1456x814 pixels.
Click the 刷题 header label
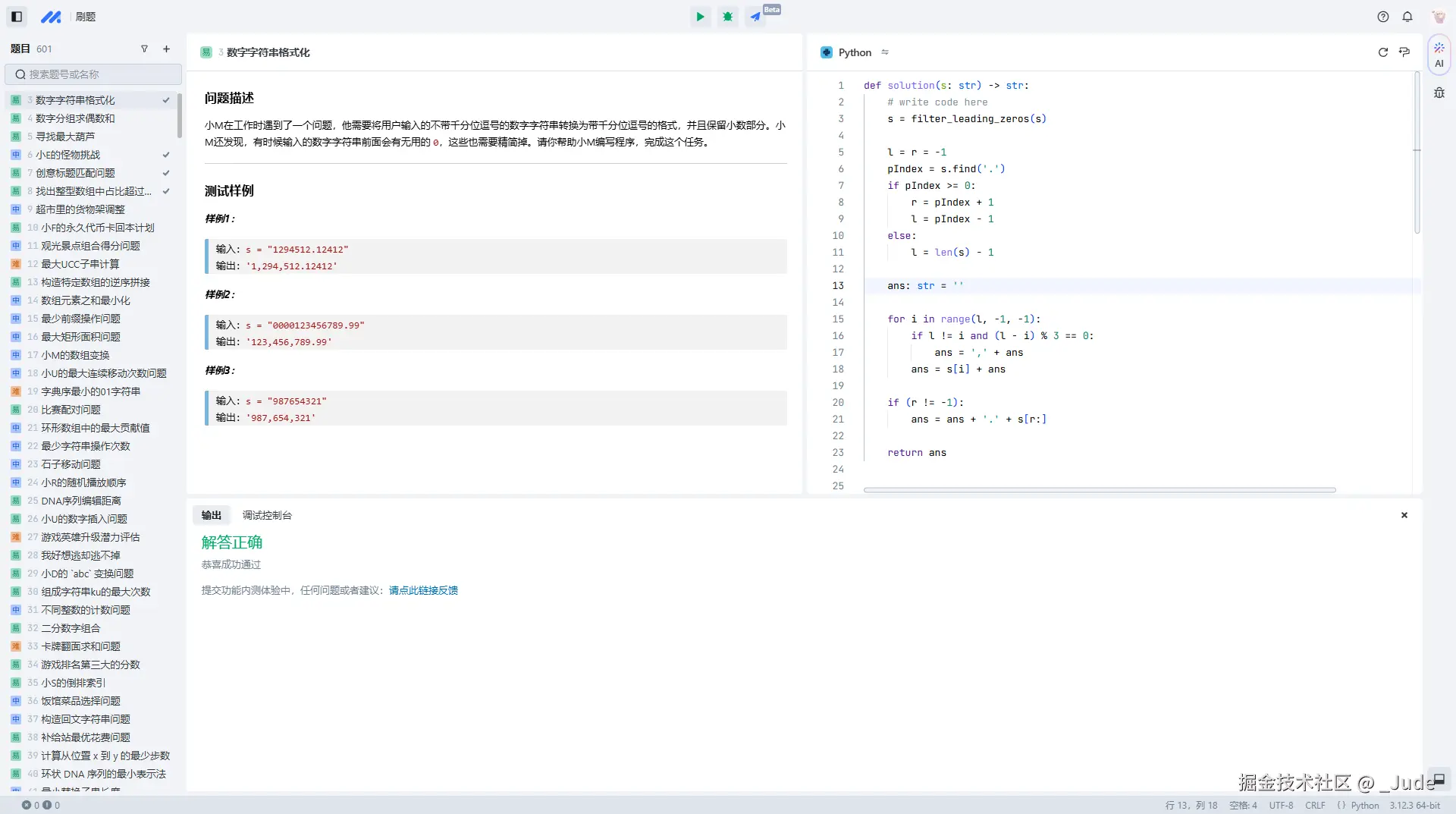(86, 17)
